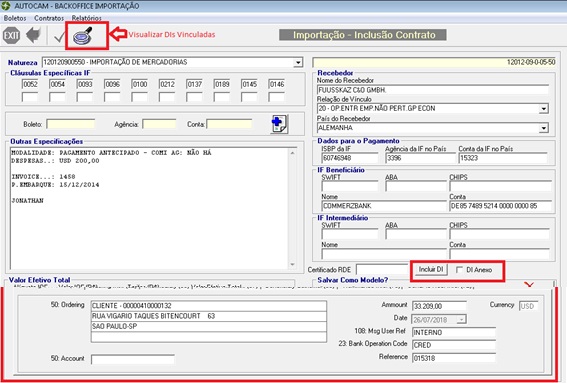567x383 pixels.
Task: Expand the Natureza dropdown
Action: (298, 63)
